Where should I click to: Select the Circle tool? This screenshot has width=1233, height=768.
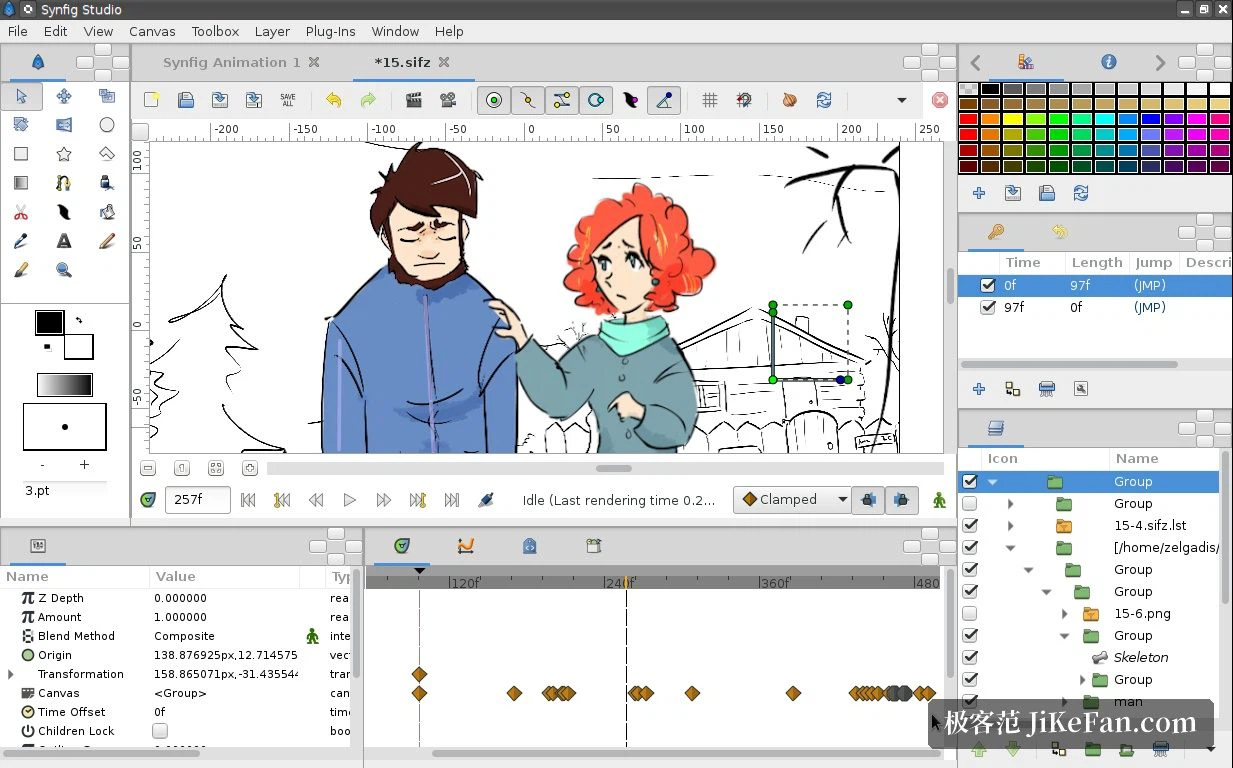coord(107,125)
